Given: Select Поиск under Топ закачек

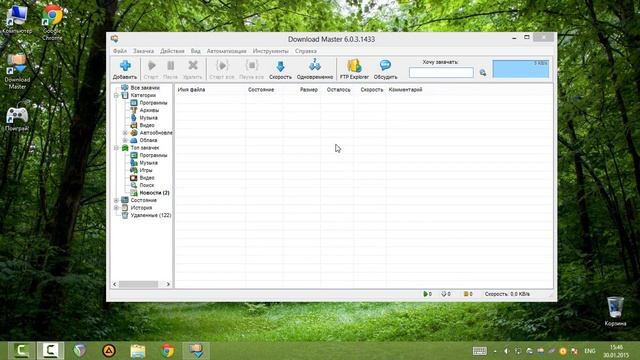Looking at the screenshot, I should pyautogui.click(x=147, y=185).
